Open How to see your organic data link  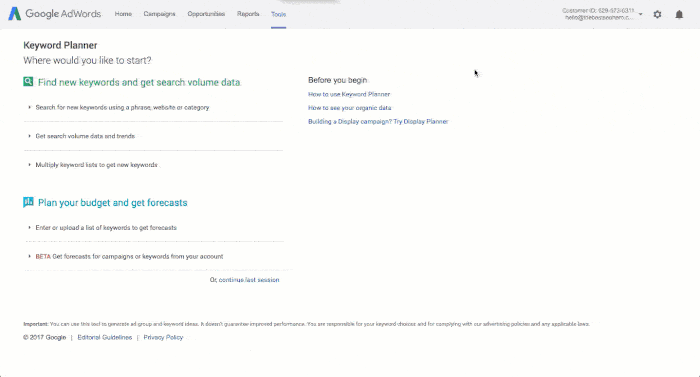tap(350, 108)
